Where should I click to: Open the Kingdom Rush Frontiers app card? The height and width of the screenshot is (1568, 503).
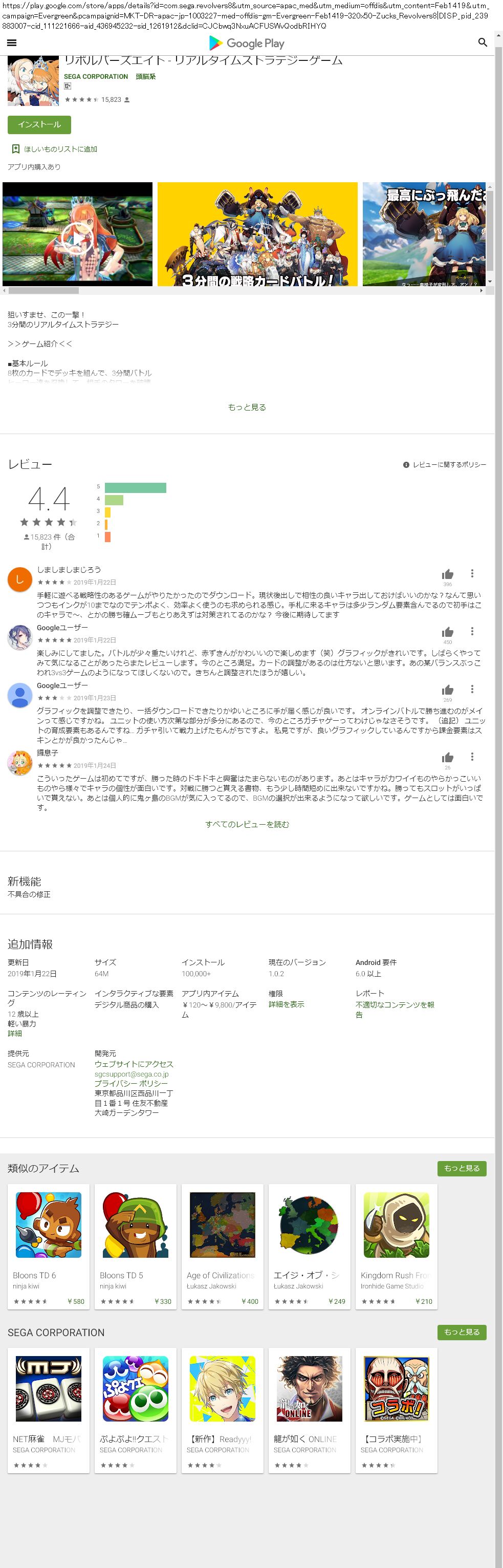(396, 1247)
